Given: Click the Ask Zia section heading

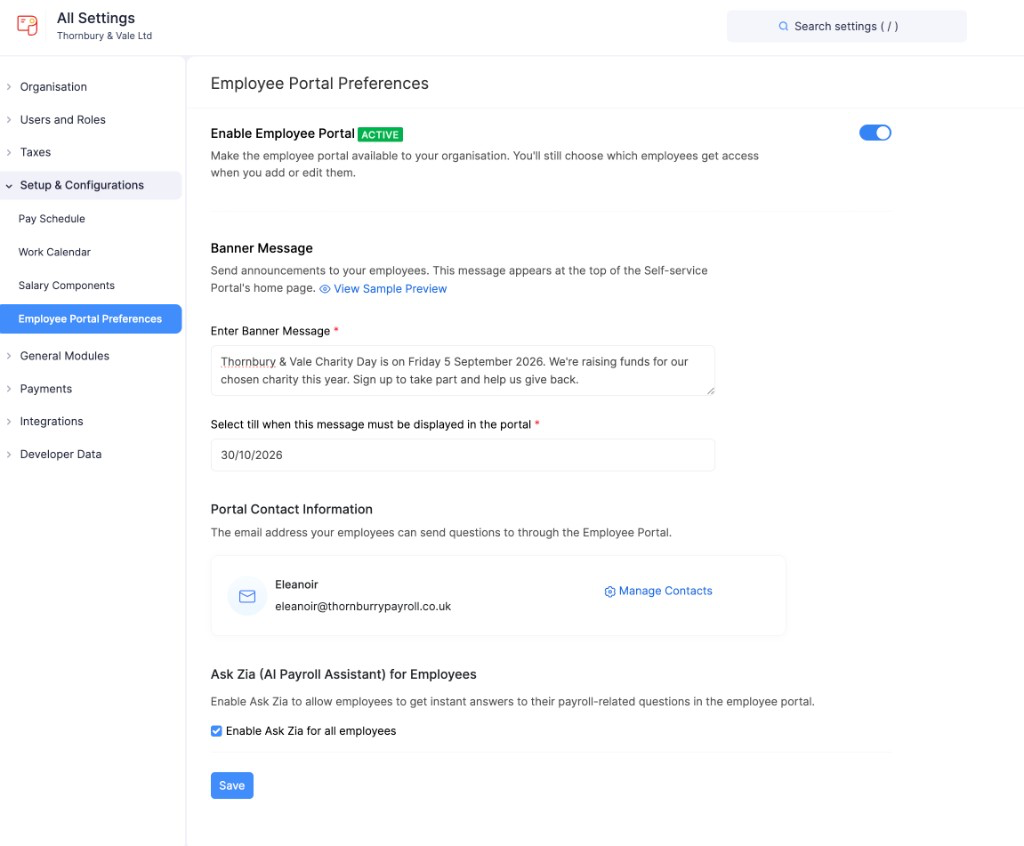Looking at the screenshot, I should (344, 674).
